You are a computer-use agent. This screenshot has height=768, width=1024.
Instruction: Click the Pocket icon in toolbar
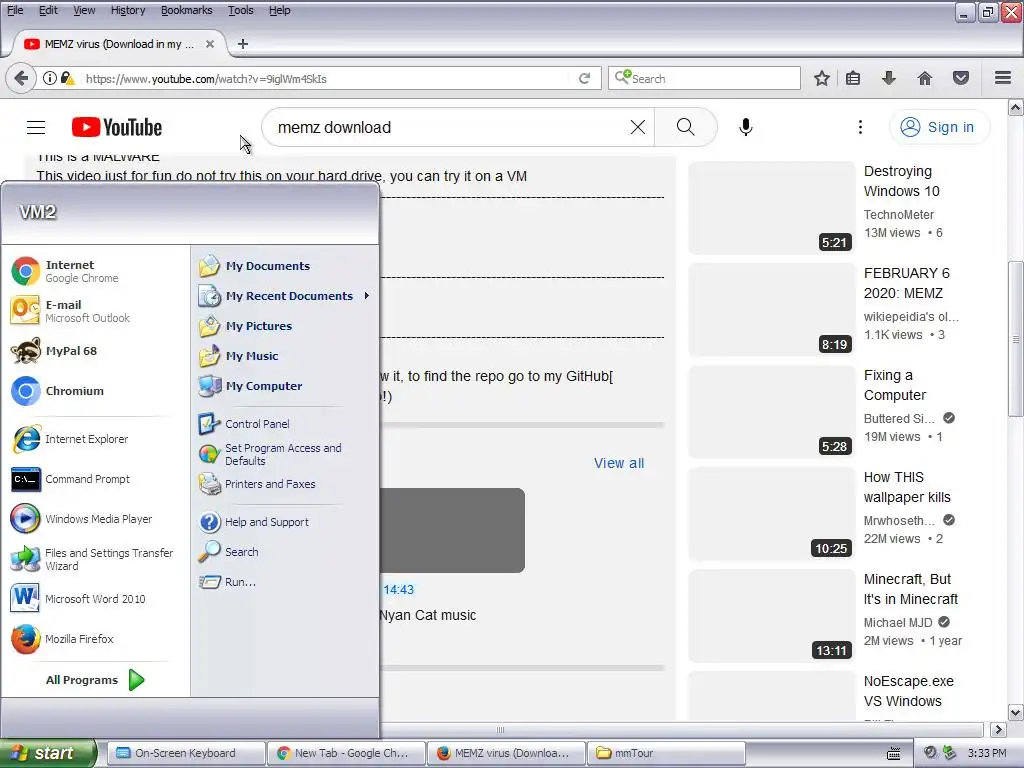961,78
